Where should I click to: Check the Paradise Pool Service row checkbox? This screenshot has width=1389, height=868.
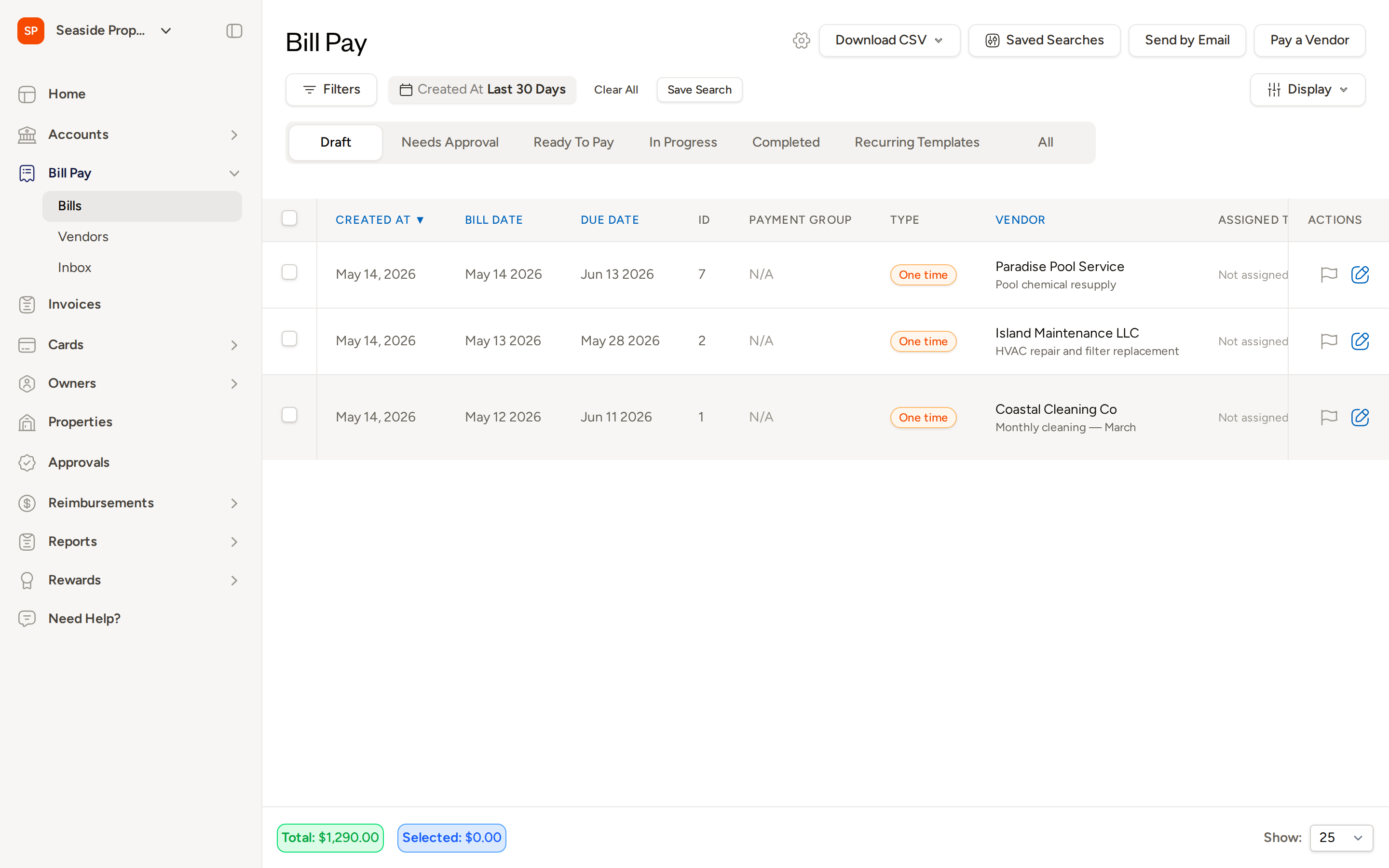289,272
